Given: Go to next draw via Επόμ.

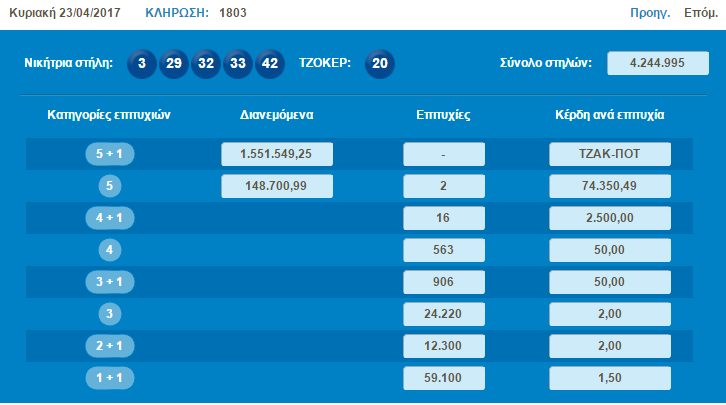Looking at the screenshot, I should [x=699, y=13].
